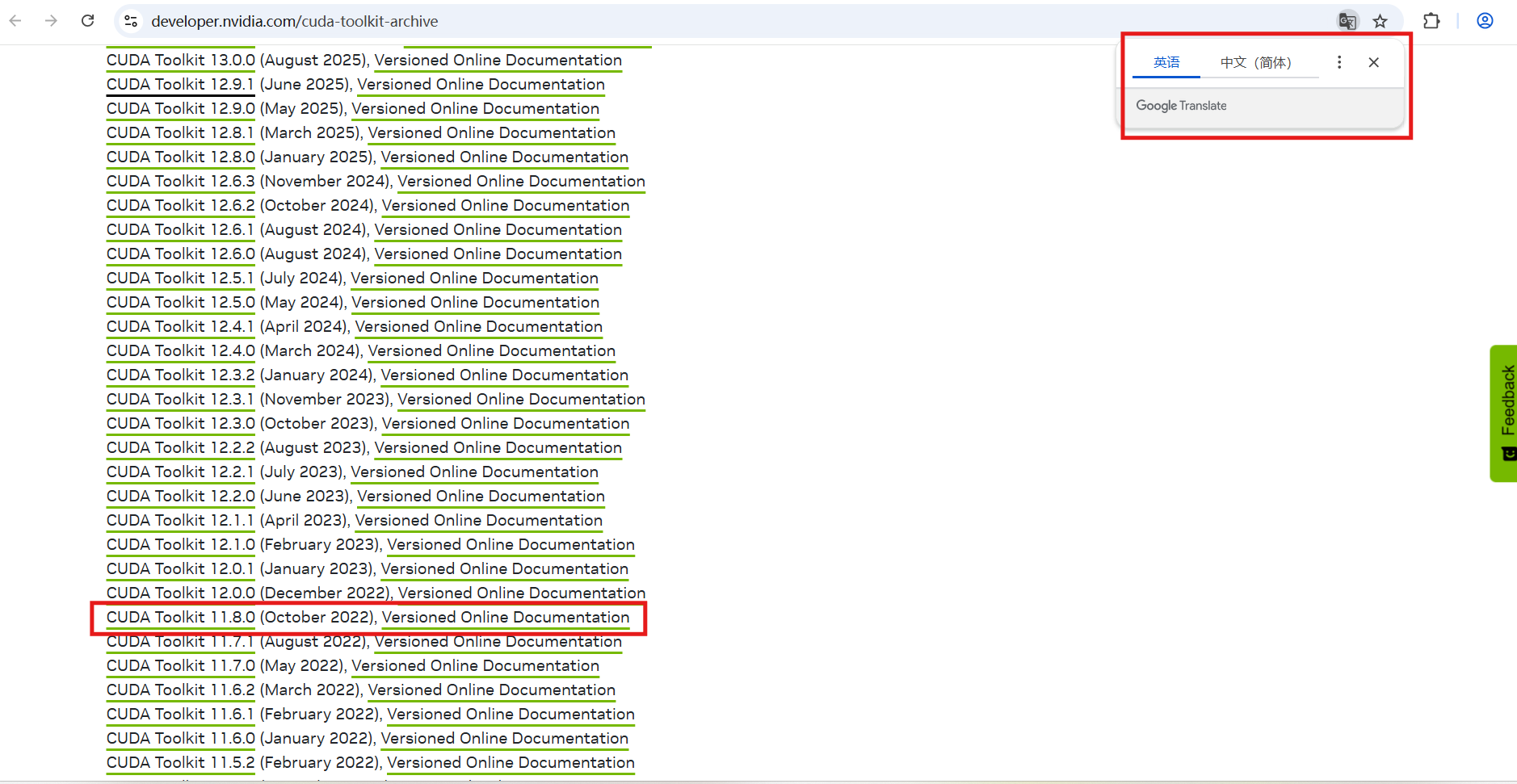Screen dimensions: 1517x784
Task: Open CUDA Toolkit 12.8.1 link
Action: tap(181, 132)
